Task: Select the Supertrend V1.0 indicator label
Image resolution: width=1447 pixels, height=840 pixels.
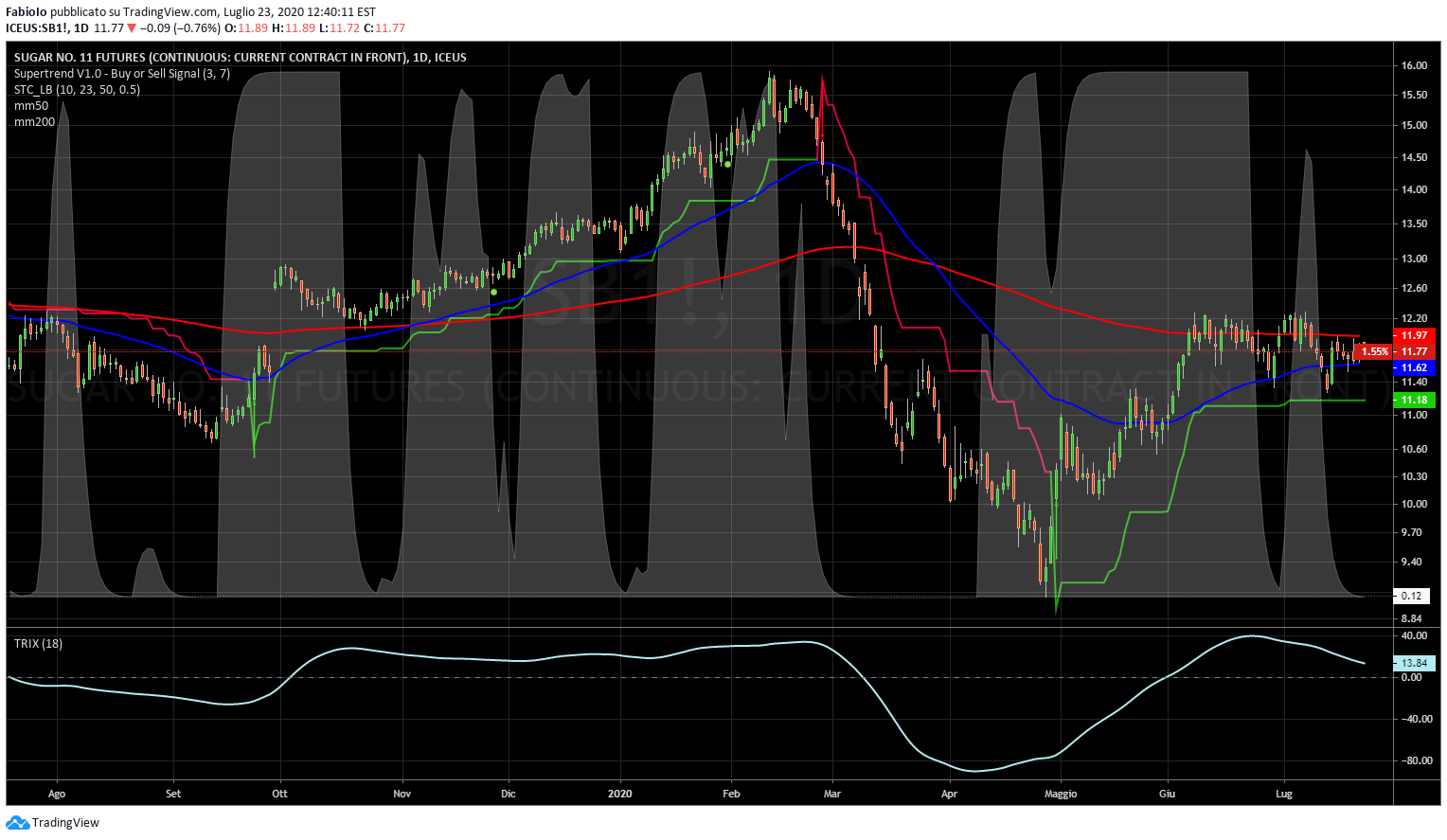Action: coord(122,74)
